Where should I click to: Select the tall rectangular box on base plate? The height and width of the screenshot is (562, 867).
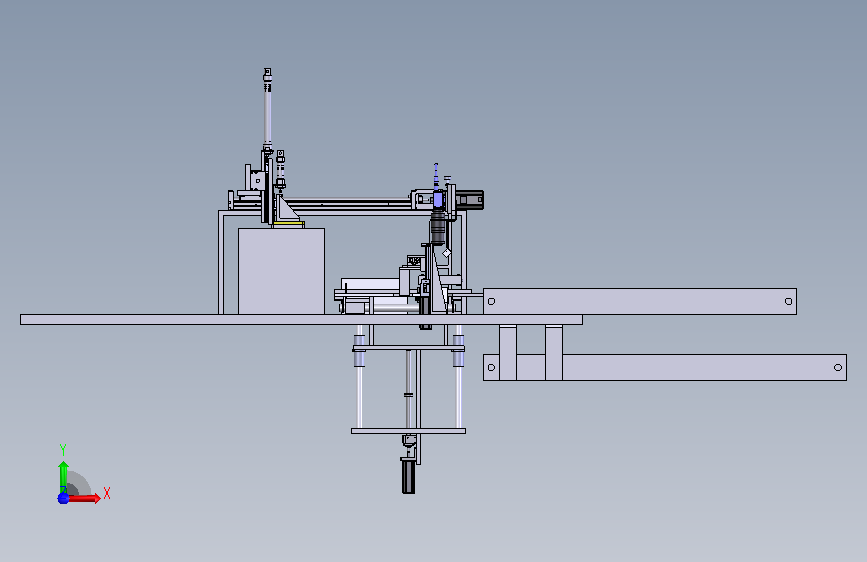(x=281, y=271)
